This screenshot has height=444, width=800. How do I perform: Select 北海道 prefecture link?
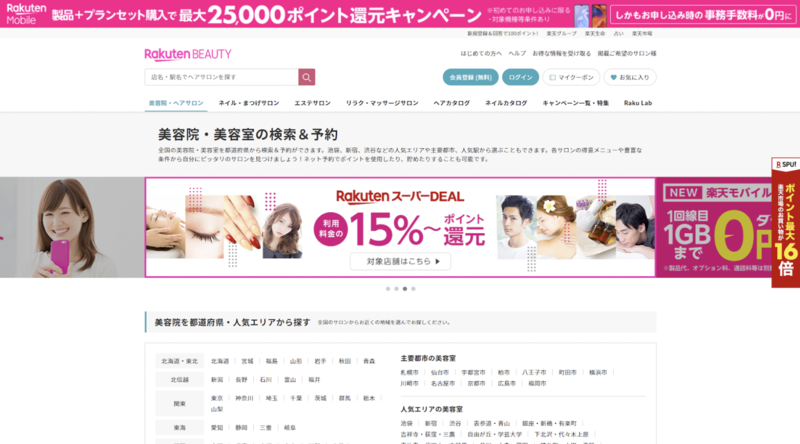[220, 361]
